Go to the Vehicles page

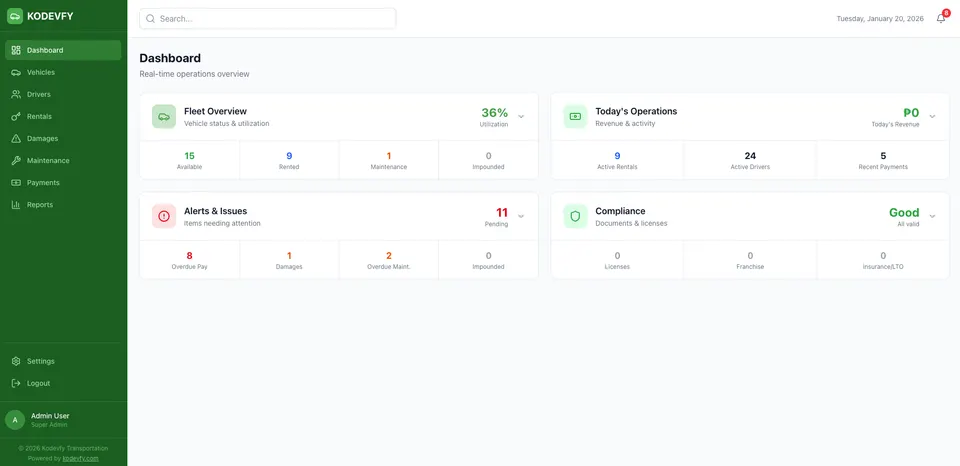click(63, 72)
